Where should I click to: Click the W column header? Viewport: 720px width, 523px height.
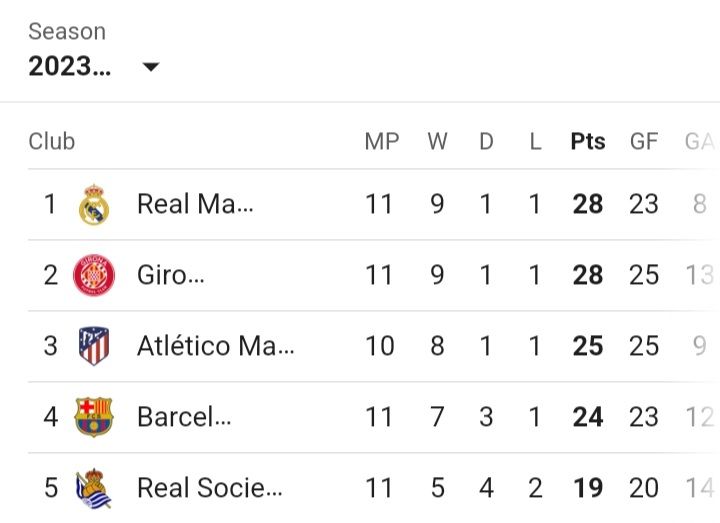click(437, 141)
